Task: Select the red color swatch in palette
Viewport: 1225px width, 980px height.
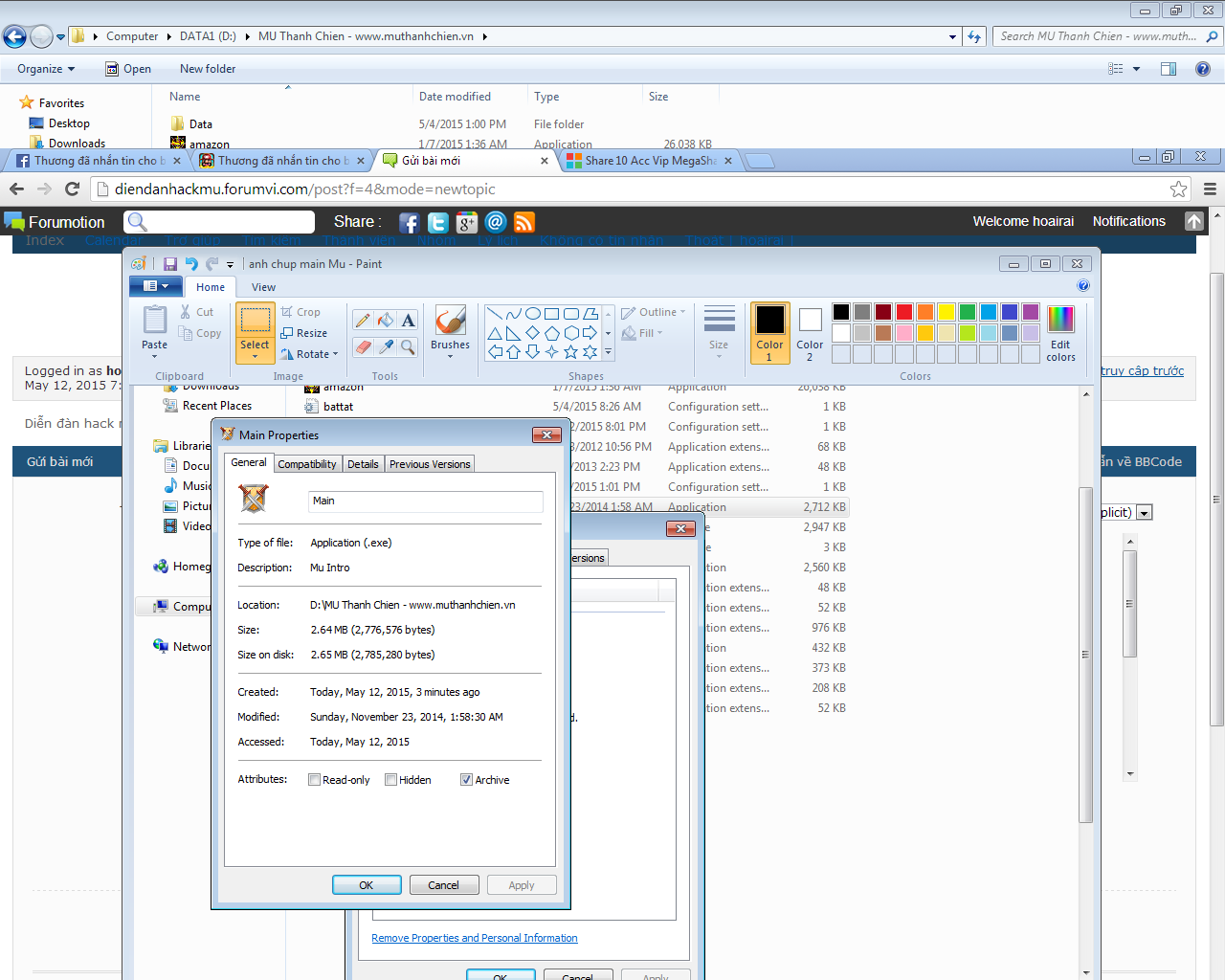Action: tap(904, 312)
